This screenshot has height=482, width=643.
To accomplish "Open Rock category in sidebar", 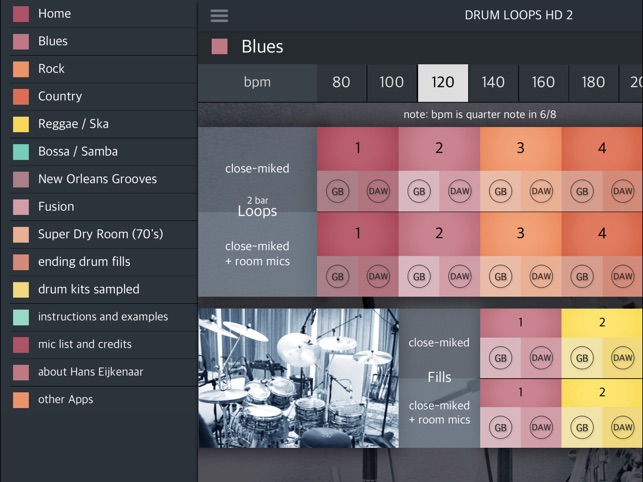I will (103, 69).
